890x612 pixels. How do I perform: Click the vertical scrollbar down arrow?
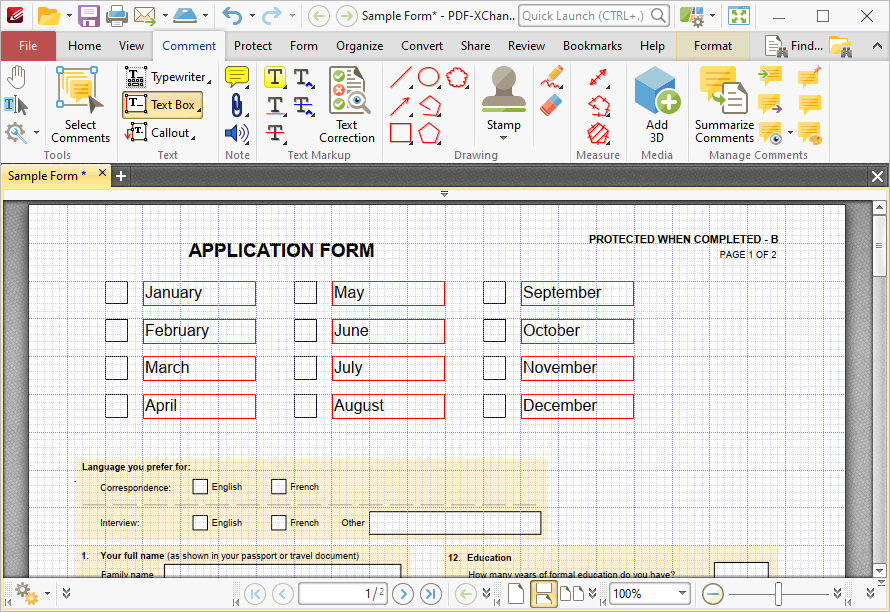[879, 571]
